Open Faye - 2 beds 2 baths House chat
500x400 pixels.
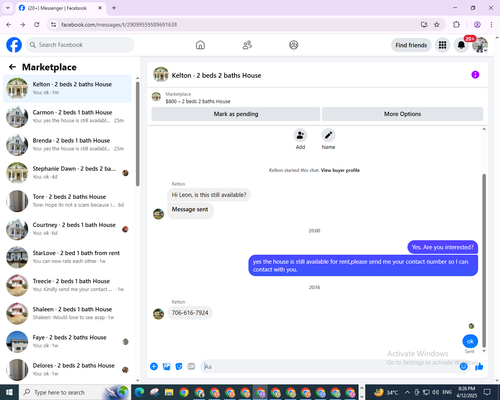click(x=67, y=341)
